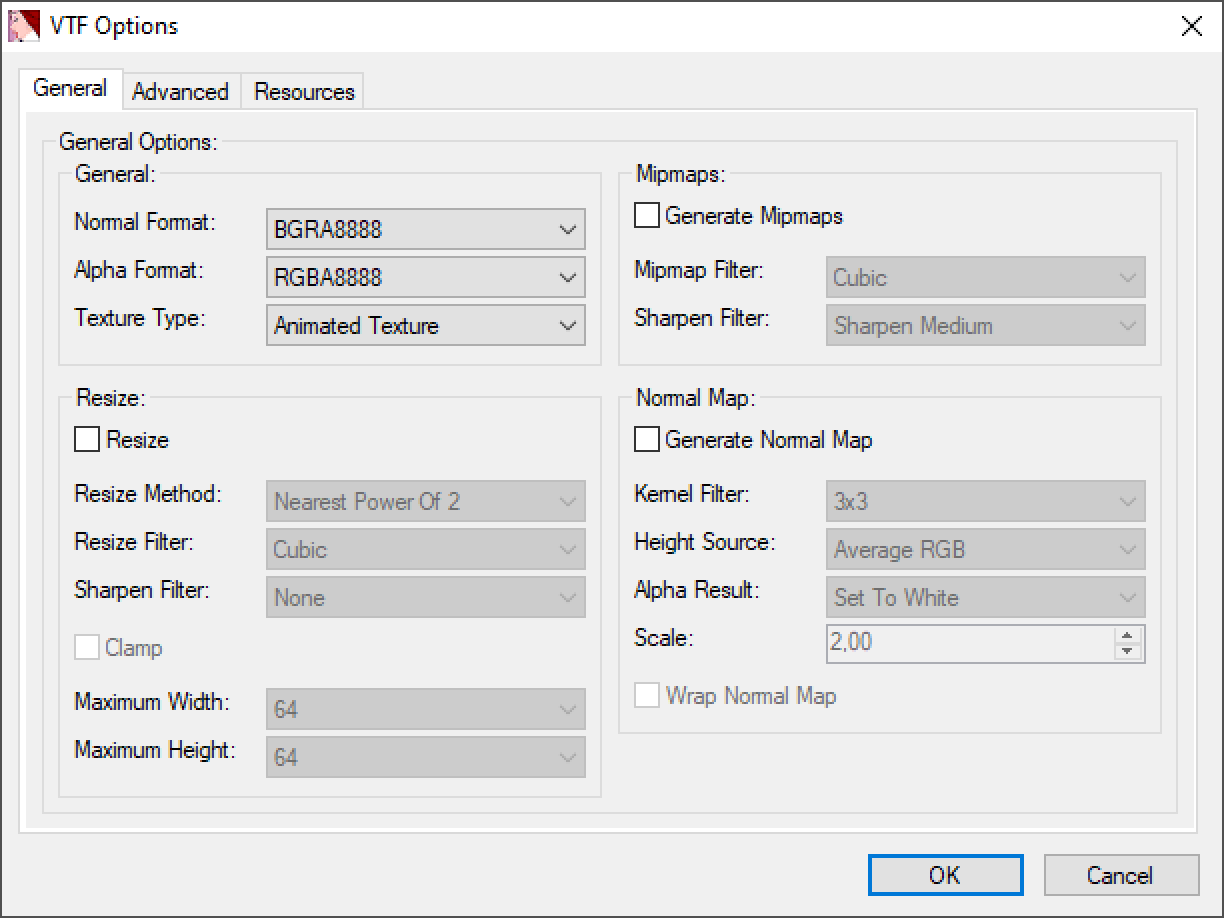Open the Resources tab
Screen dimensions: 1224x918
coord(304,92)
